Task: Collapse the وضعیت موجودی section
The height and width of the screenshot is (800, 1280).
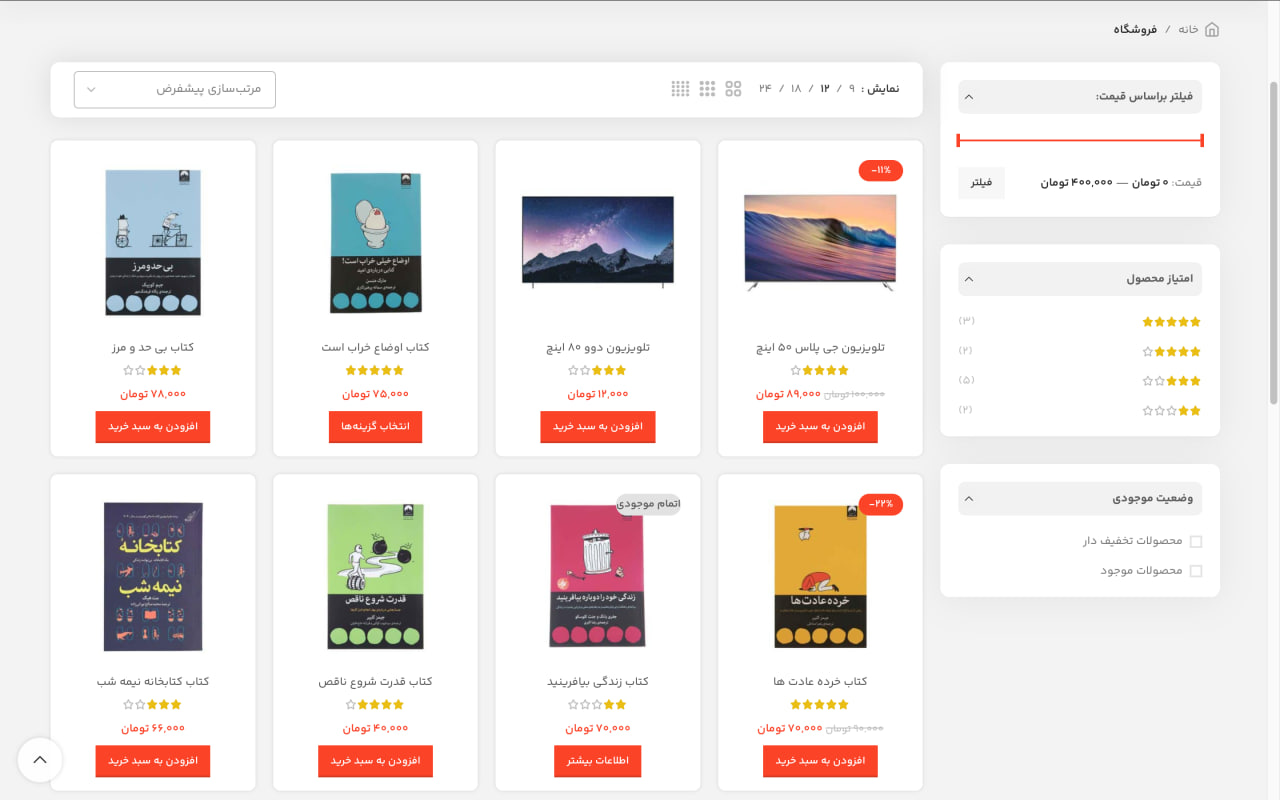Action: (x=969, y=498)
